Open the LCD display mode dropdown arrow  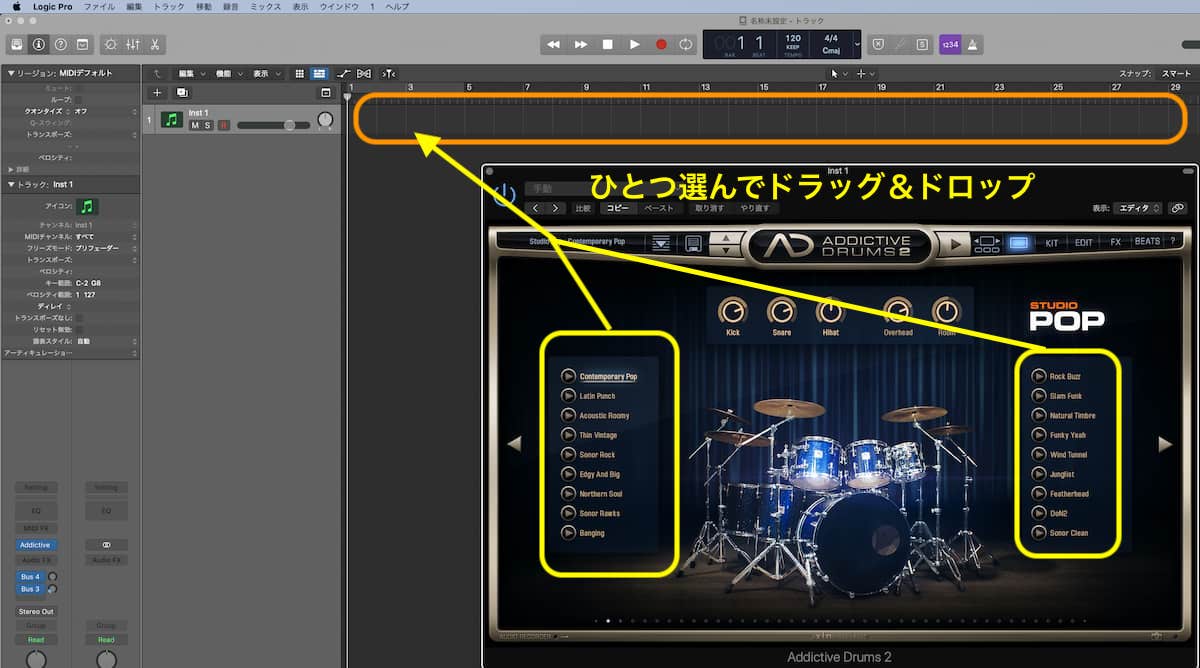(x=856, y=44)
